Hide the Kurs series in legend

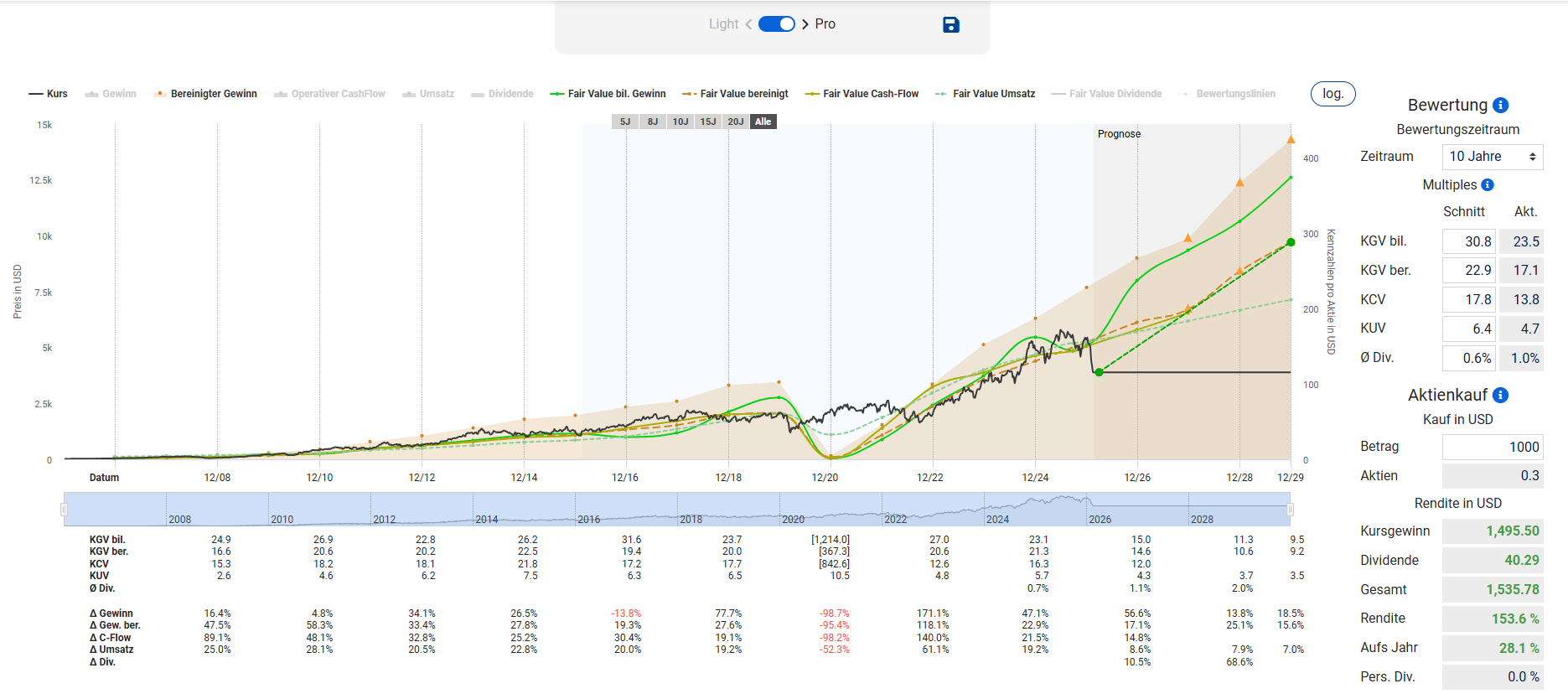pos(49,94)
